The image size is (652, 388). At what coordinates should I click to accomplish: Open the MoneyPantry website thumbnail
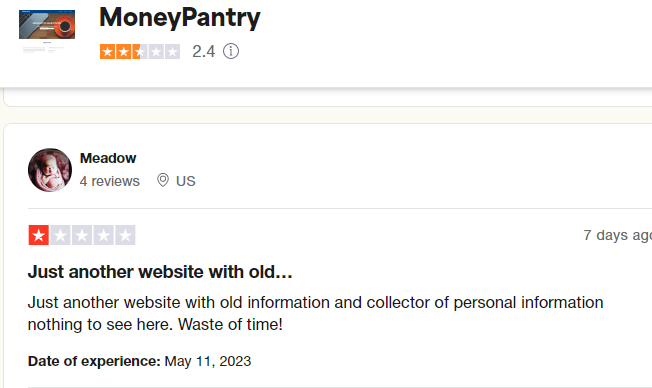tap(47, 31)
